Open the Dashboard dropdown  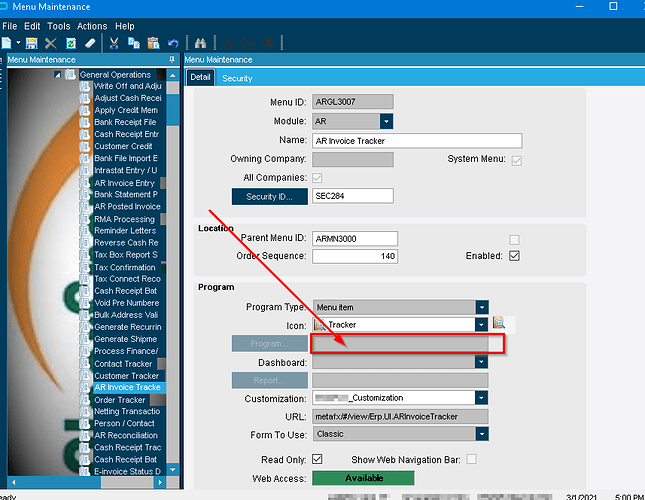[x=481, y=362]
